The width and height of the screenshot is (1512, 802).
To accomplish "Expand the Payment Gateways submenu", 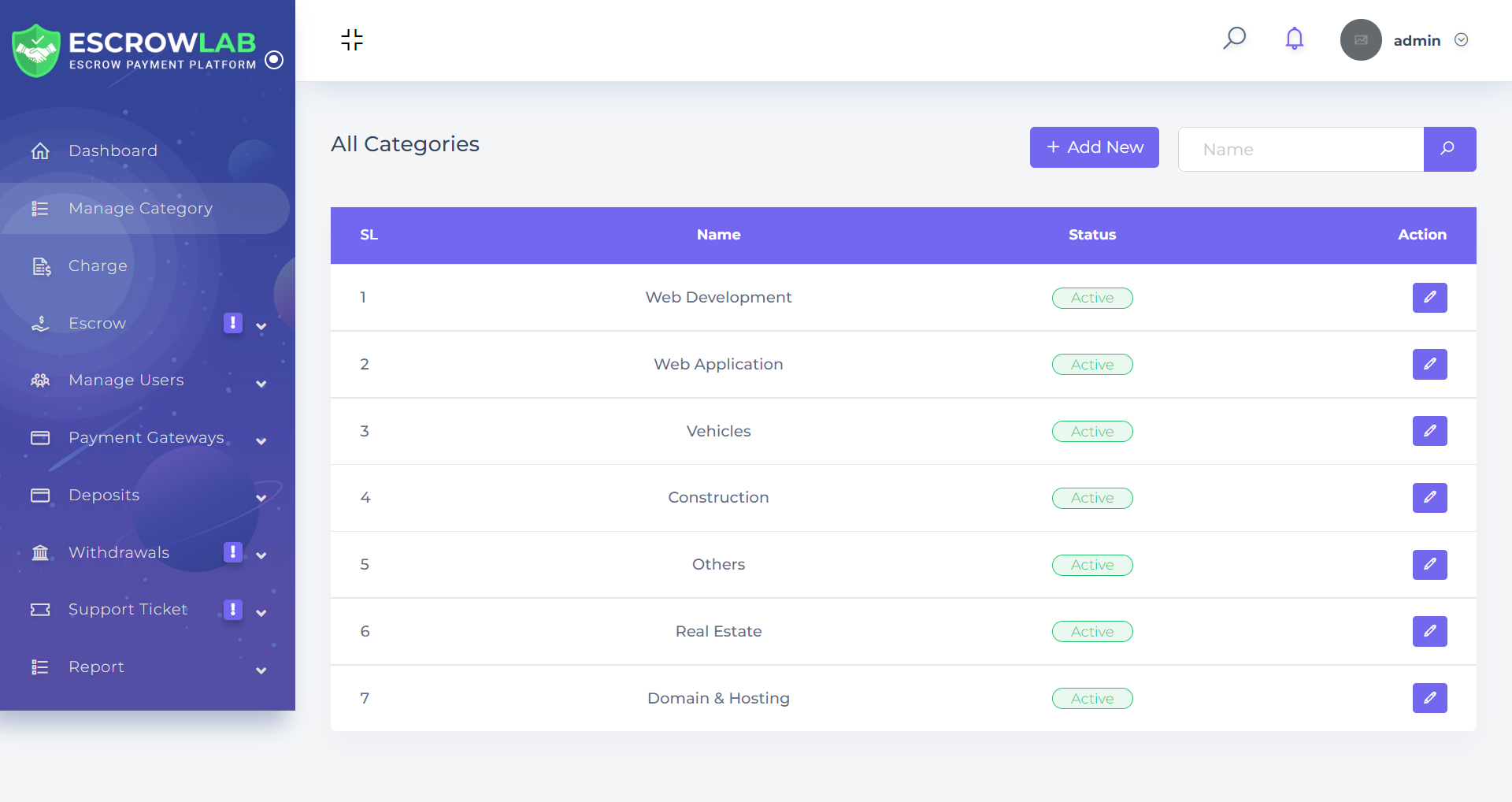I will click(261, 441).
